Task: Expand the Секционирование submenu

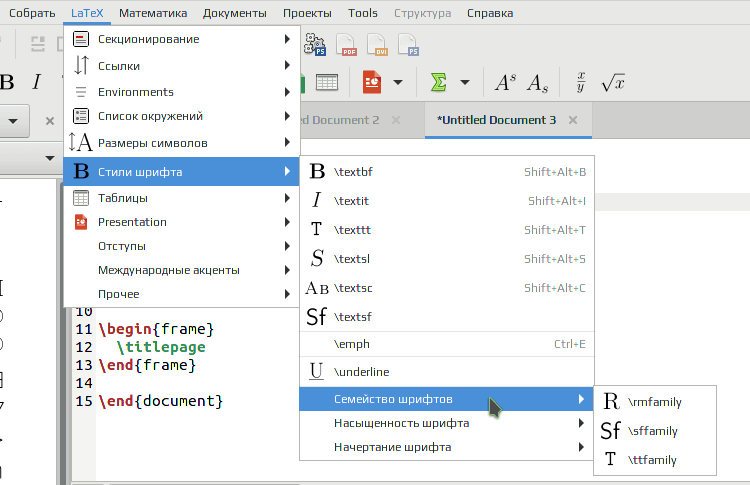Action: pos(182,39)
